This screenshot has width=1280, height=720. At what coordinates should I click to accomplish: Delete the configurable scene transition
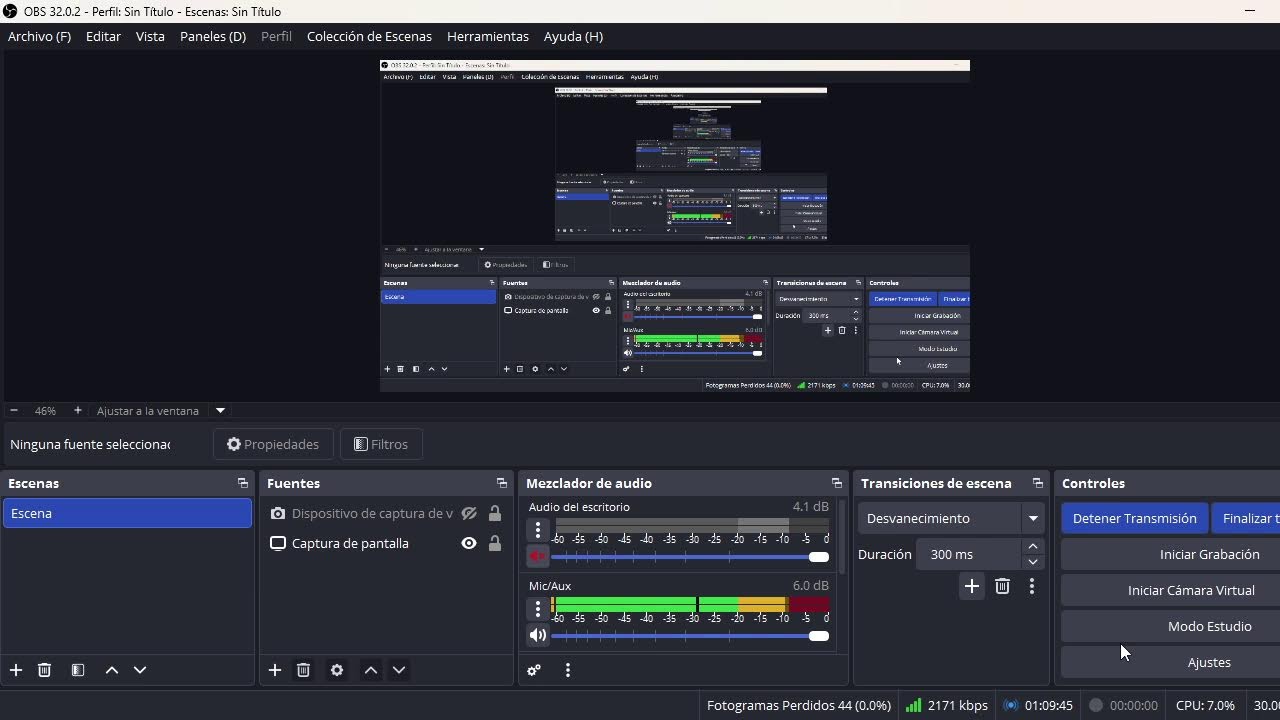pos(1002,586)
